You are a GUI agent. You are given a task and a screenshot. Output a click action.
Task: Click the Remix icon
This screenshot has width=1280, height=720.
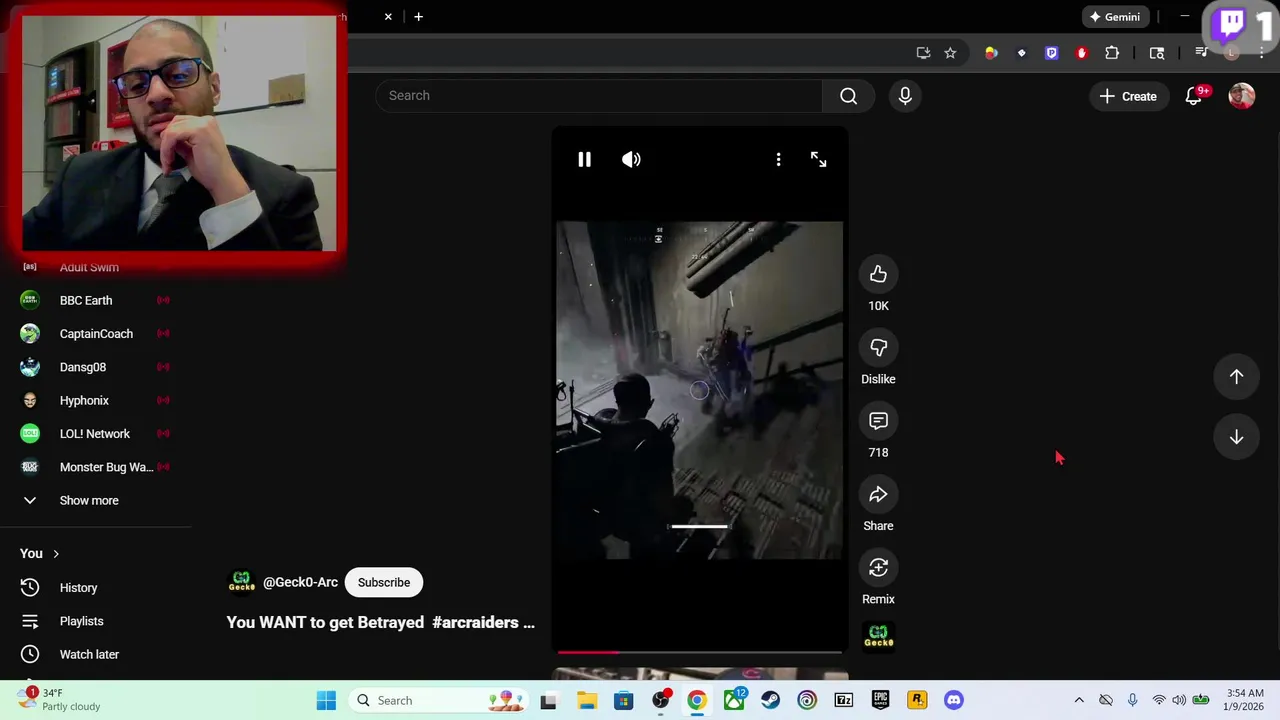(x=878, y=567)
